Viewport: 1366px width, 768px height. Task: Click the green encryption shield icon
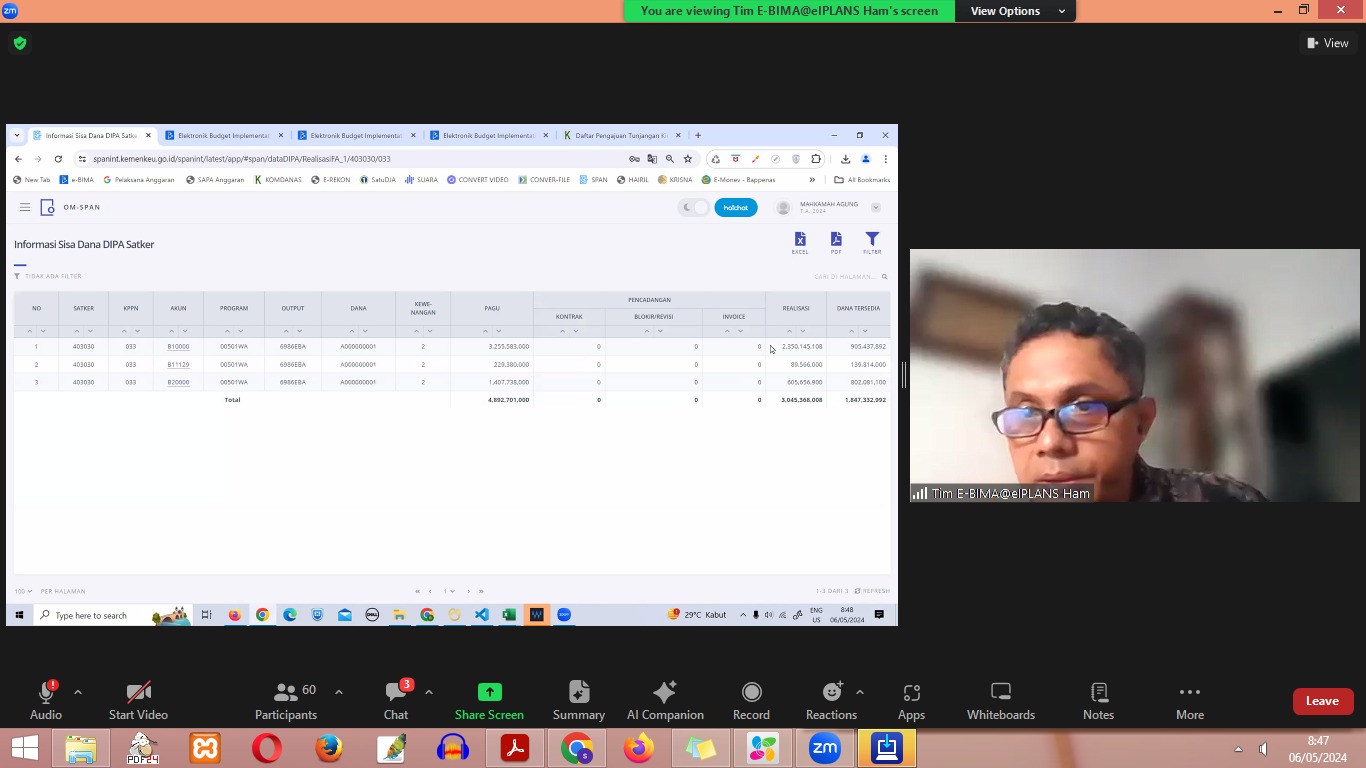tap(20, 43)
